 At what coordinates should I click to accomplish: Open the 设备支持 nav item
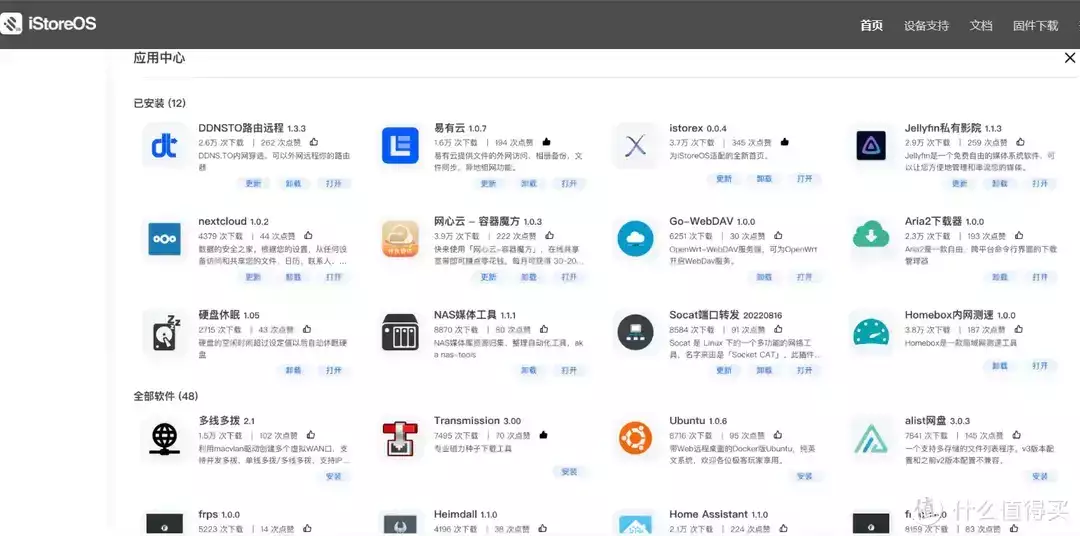926,25
